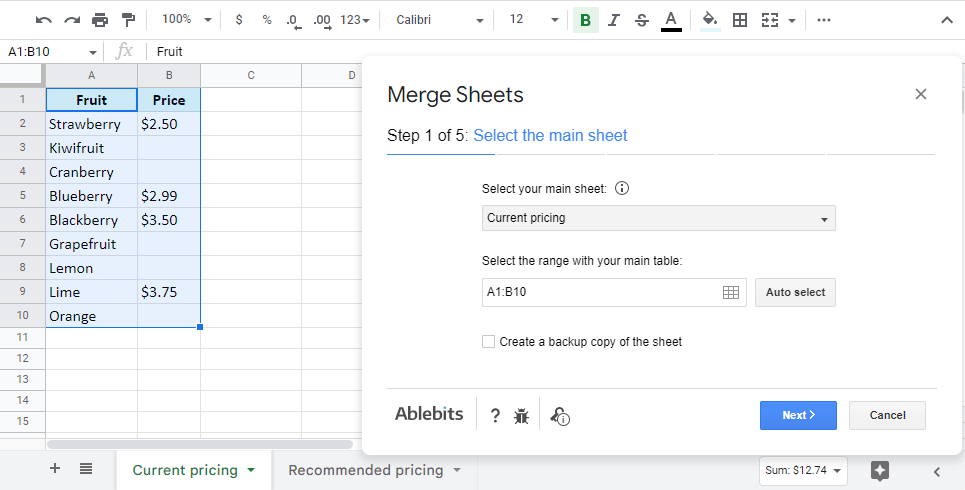965x490 pixels.
Task: Show more toolbar options
Action: pyautogui.click(x=823, y=20)
